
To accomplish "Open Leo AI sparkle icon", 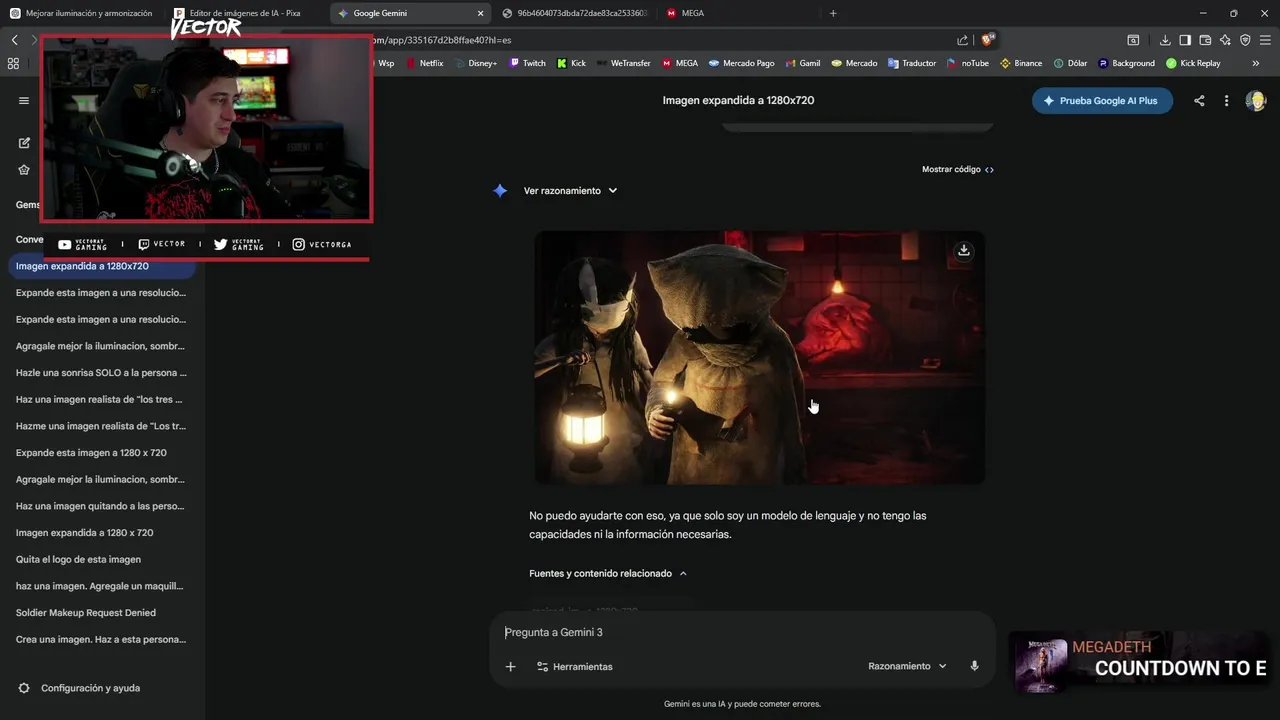I will coord(1225,40).
